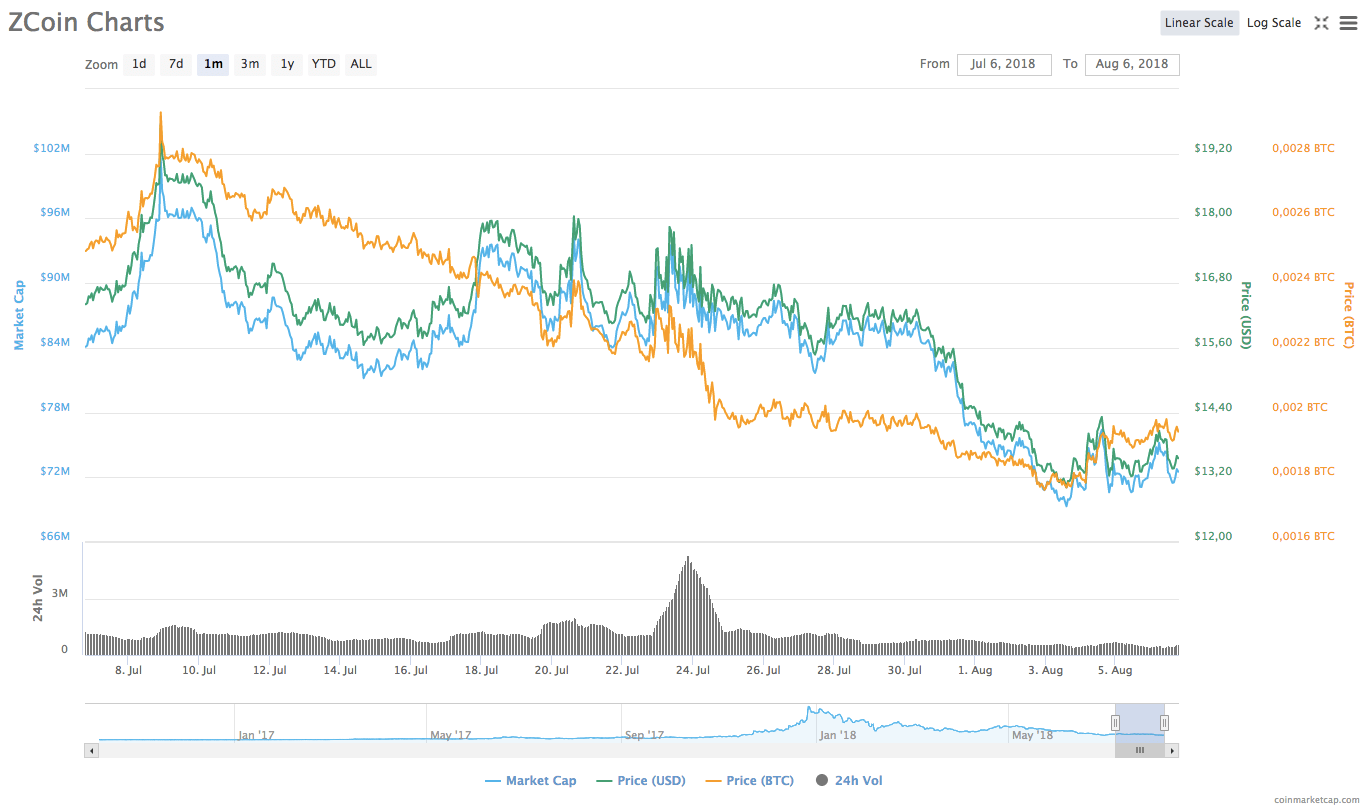
Task: Click the navigator scrollbar thumb
Action: [x=1139, y=750]
